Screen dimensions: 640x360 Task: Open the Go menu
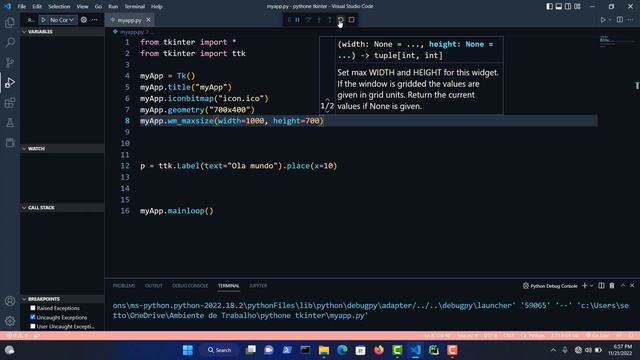(x=98, y=7)
